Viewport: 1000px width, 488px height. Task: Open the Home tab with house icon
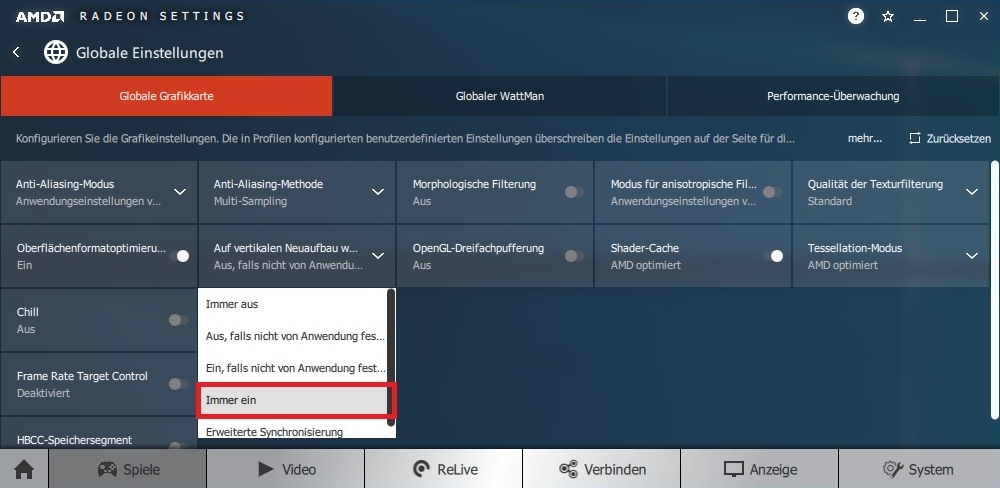tap(24, 470)
